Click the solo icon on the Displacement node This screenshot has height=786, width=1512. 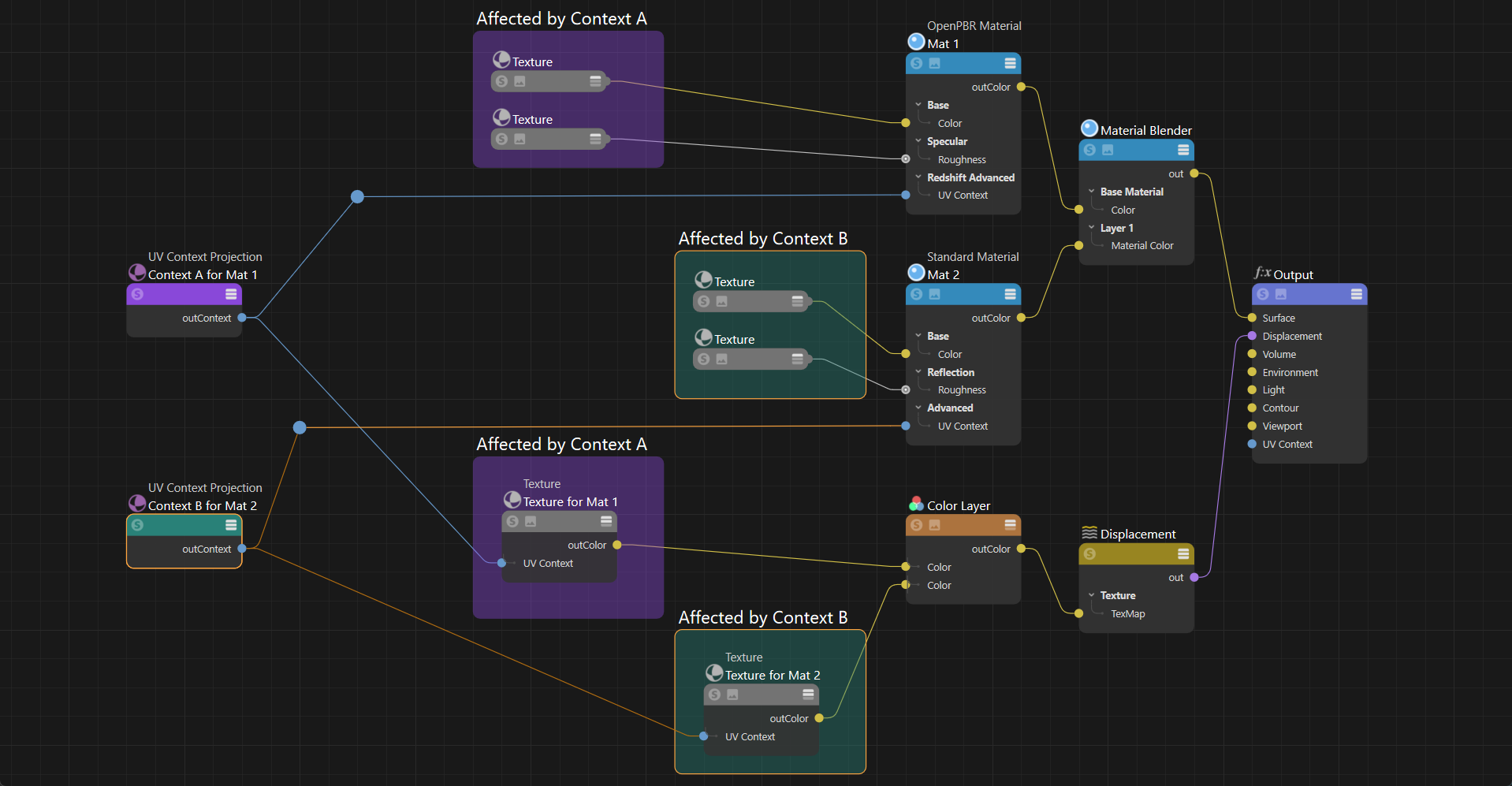(x=1089, y=554)
